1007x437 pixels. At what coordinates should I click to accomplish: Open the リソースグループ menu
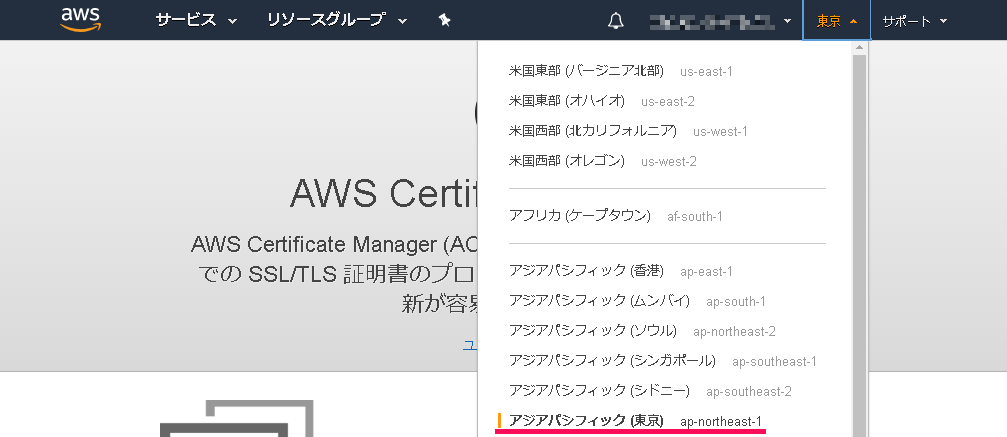pyautogui.click(x=337, y=20)
